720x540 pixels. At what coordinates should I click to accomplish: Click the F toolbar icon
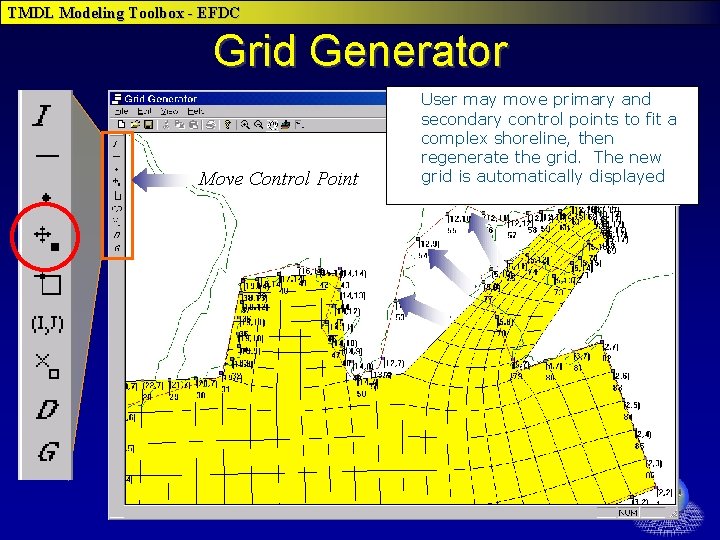(x=299, y=124)
